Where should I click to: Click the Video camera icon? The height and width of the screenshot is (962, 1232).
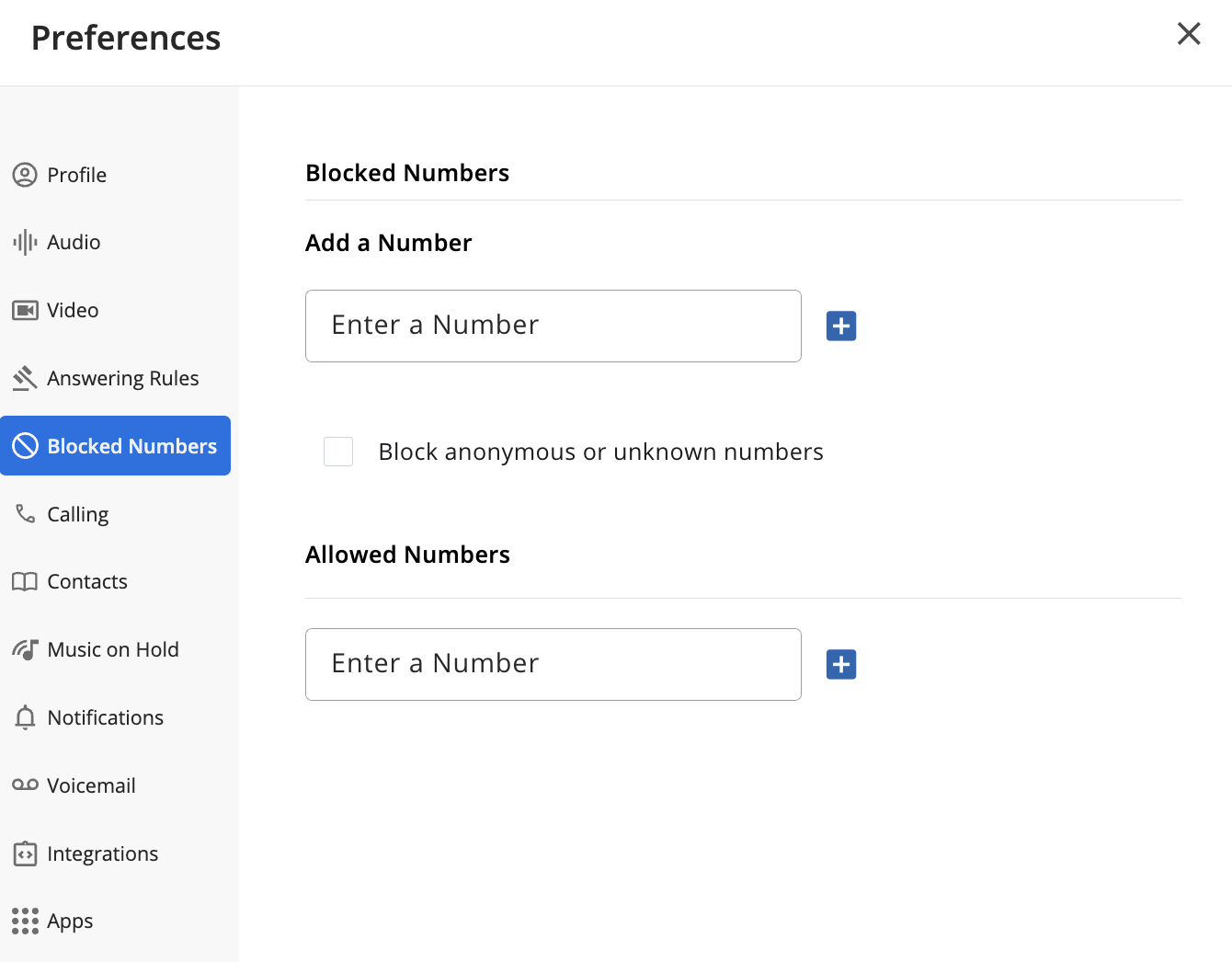(25, 311)
